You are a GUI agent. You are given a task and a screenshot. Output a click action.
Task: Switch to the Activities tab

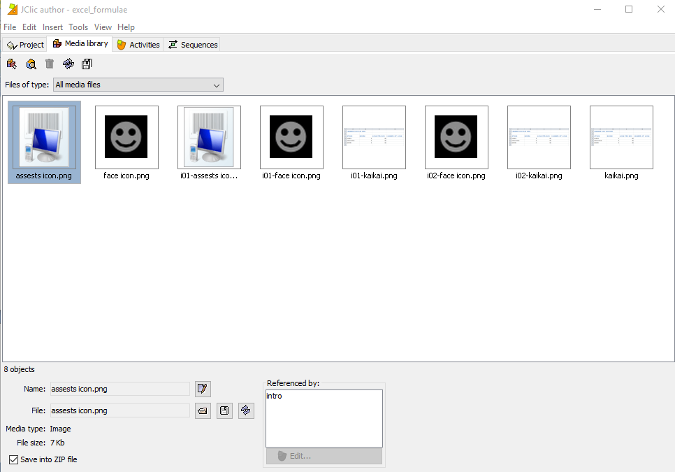coord(138,45)
